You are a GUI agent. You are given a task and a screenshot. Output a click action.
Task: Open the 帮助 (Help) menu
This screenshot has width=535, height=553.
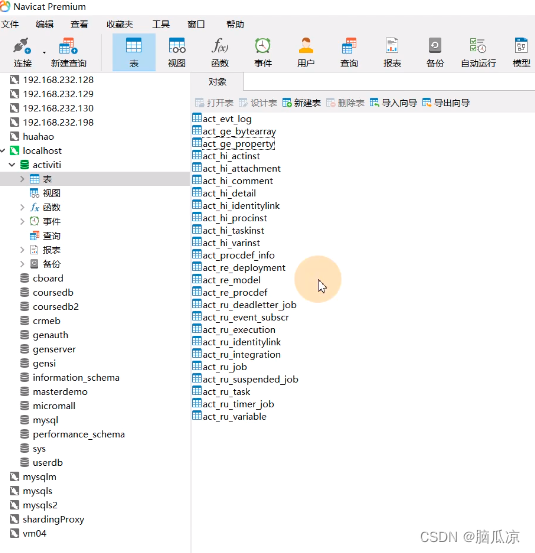click(x=235, y=24)
